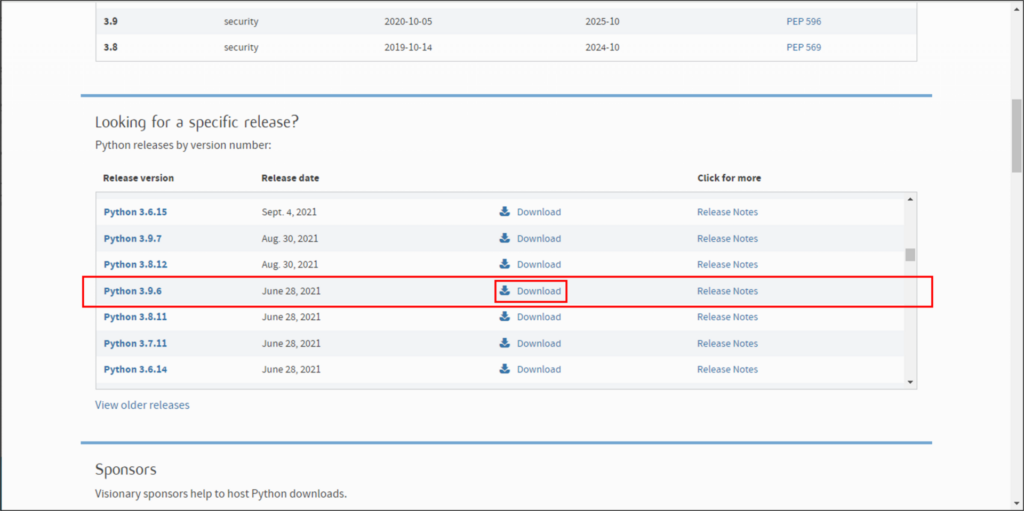Click download icon for Python 3.9.6
This screenshot has width=1024, height=511.
point(505,291)
